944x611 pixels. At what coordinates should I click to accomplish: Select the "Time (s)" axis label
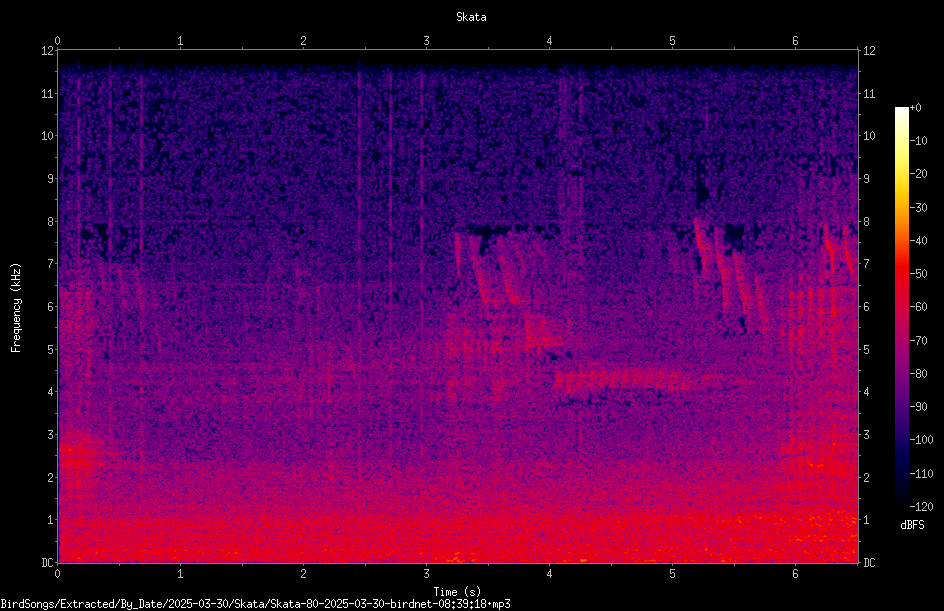point(457,592)
